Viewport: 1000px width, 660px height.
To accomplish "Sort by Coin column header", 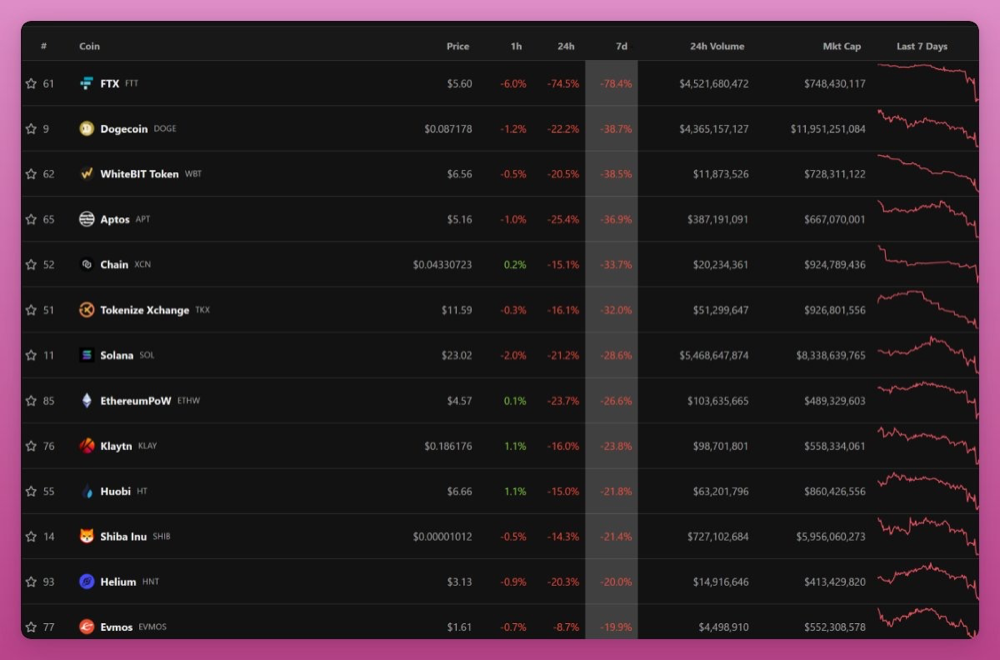I will 90,47.
